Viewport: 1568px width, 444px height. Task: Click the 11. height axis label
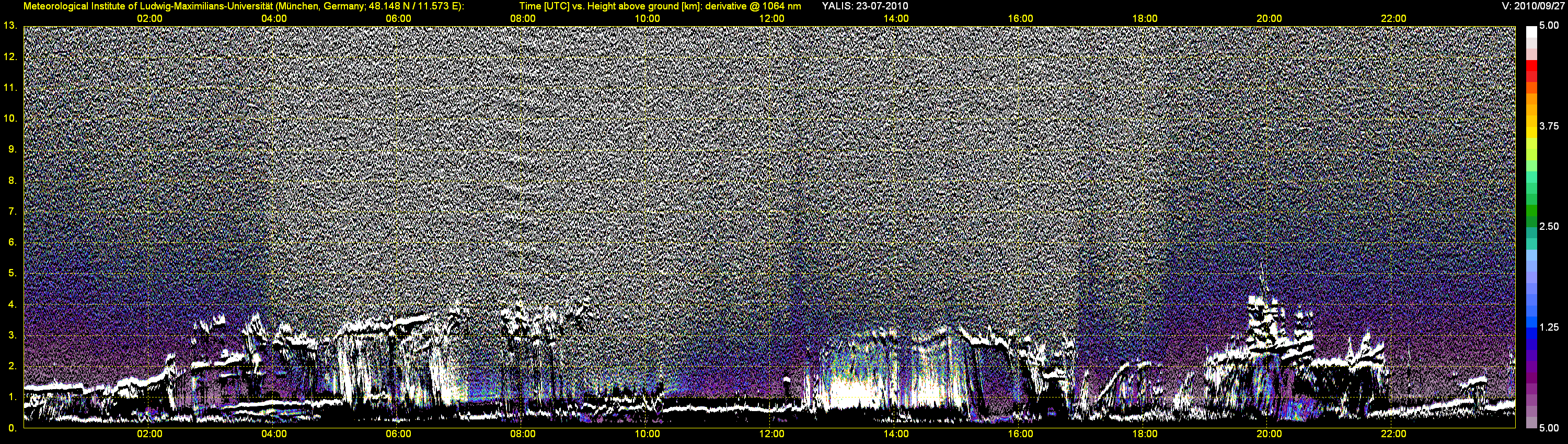[10, 88]
